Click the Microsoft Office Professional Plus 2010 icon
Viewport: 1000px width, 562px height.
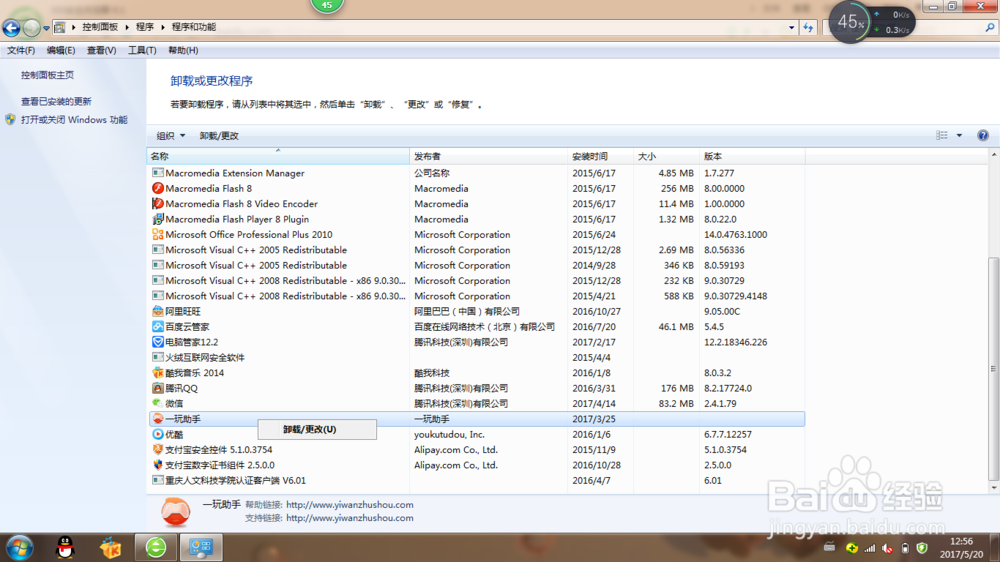(158, 234)
